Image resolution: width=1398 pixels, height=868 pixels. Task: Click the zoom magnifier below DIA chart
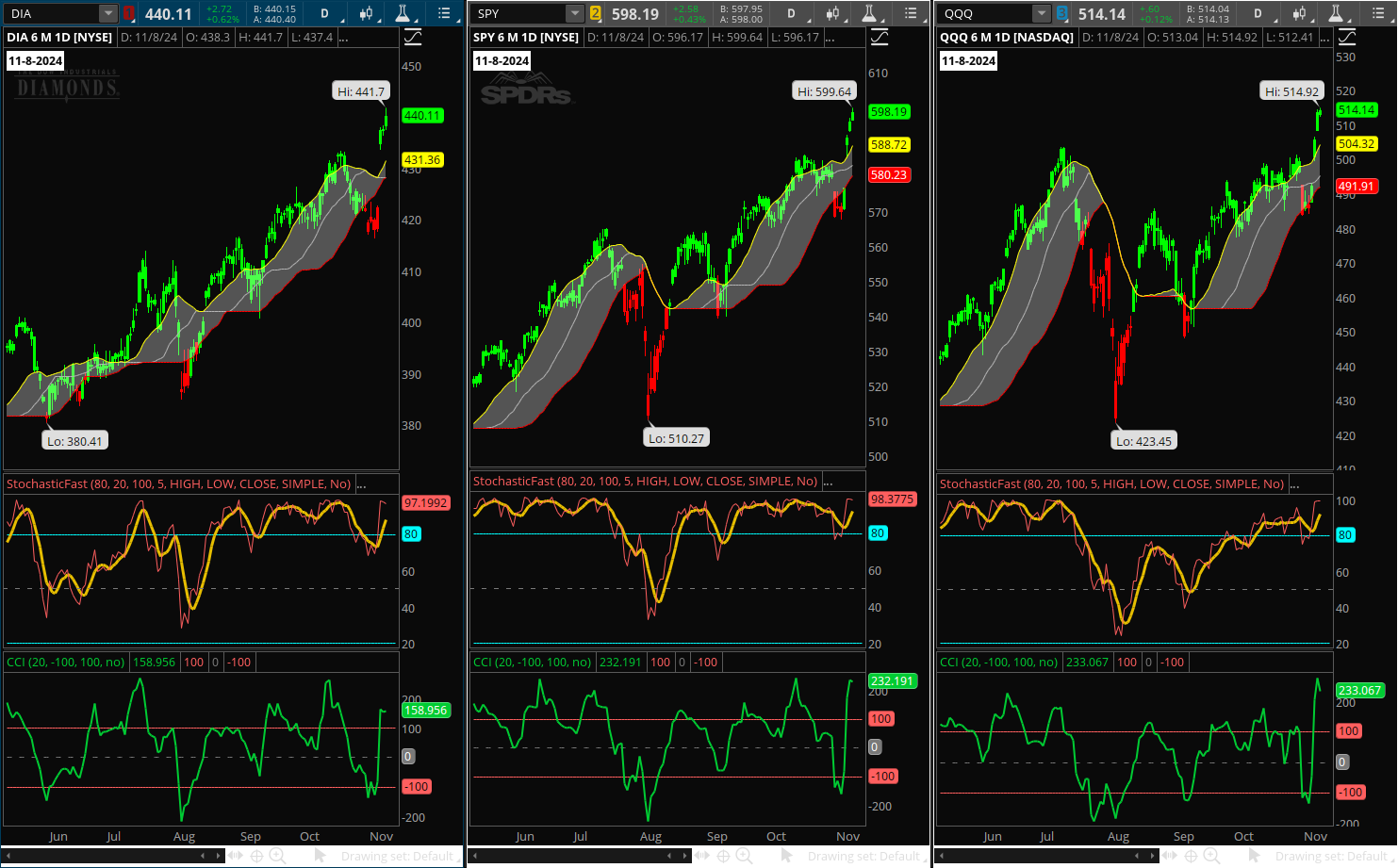[x=277, y=856]
